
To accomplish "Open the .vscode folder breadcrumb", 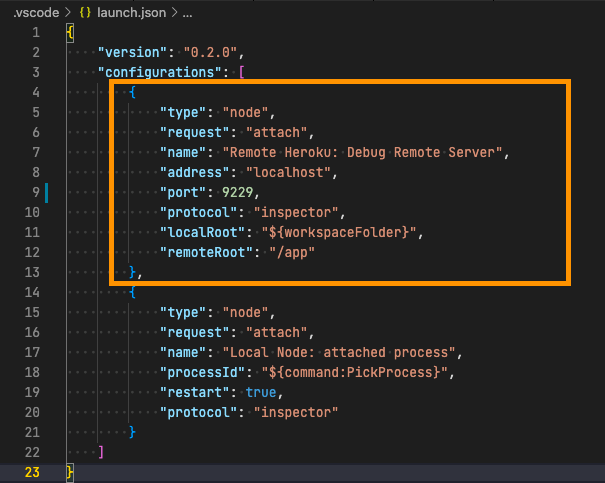I will (27, 11).
